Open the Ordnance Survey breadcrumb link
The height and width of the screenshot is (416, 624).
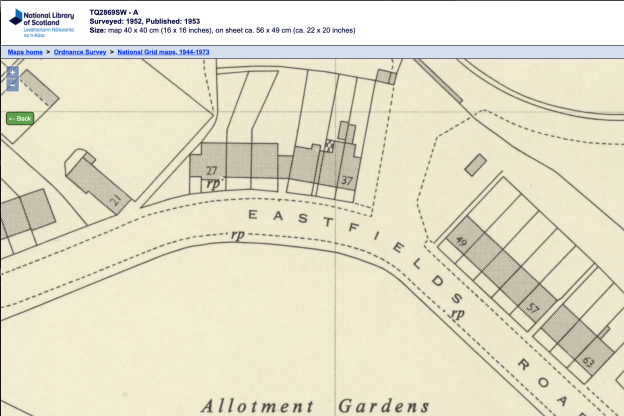[80, 50]
